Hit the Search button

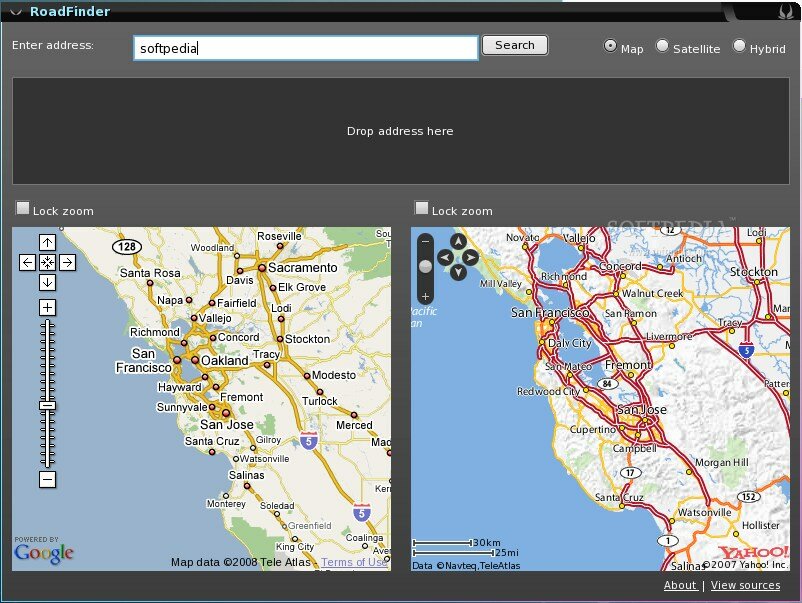tap(515, 45)
